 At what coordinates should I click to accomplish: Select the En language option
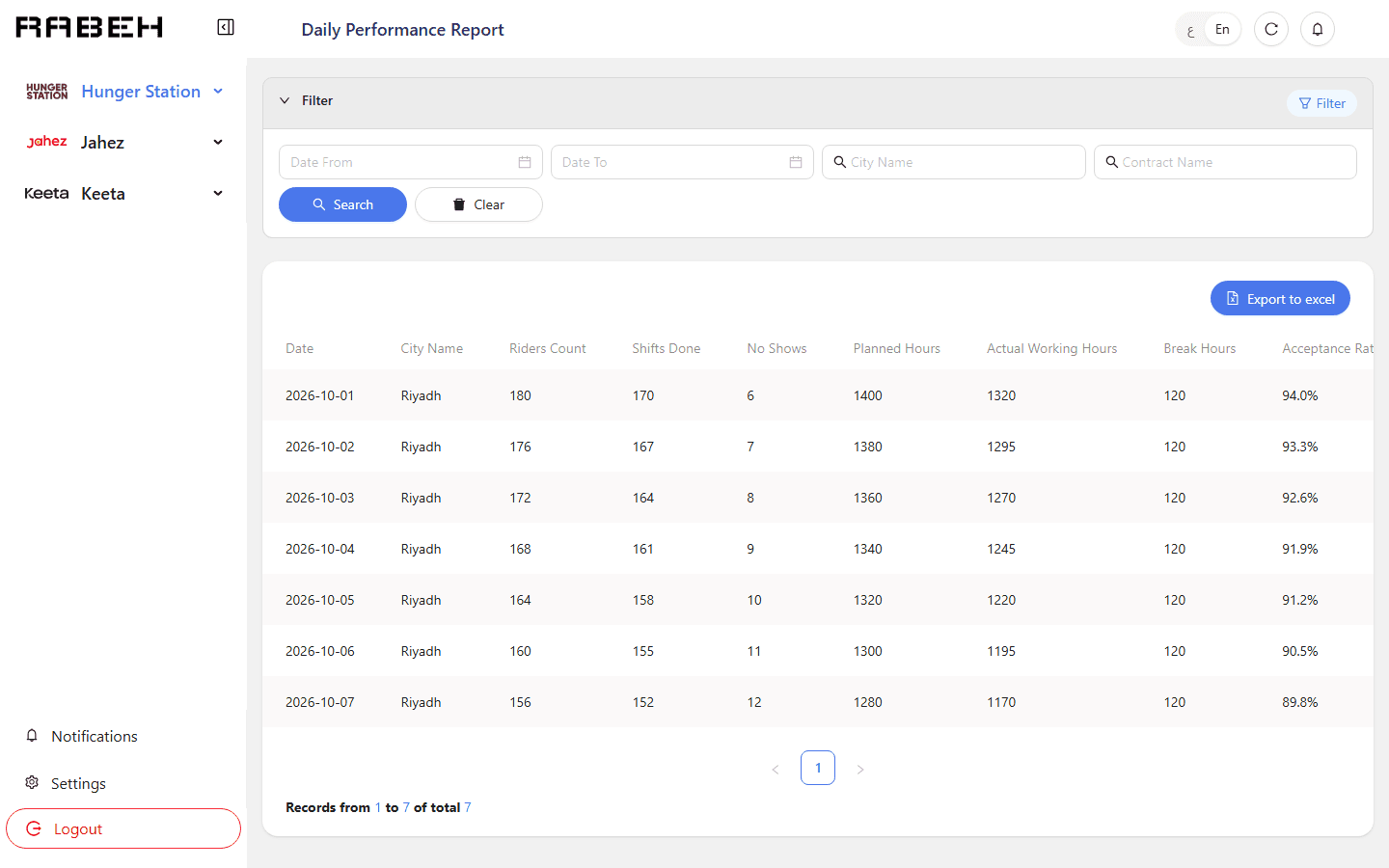tap(1222, 29)
